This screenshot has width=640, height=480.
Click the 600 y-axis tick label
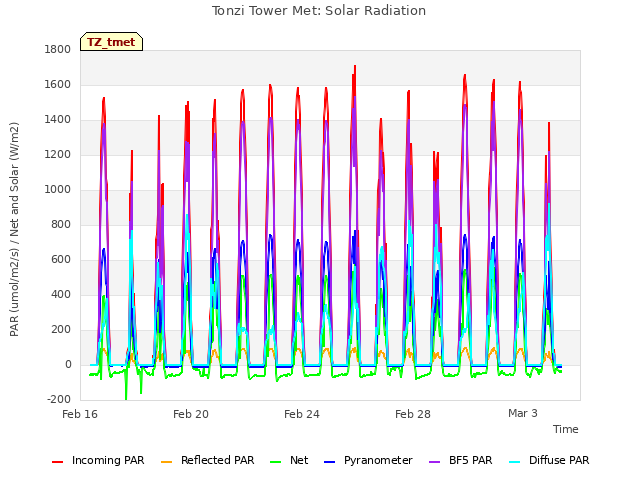61,260
